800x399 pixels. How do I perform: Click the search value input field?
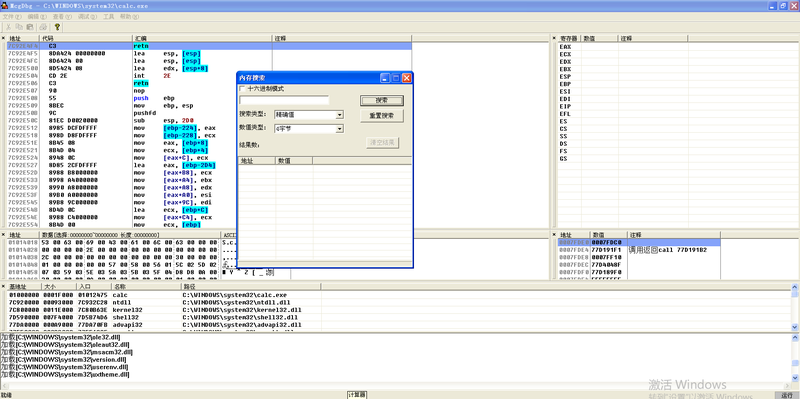tap(284, 101)
